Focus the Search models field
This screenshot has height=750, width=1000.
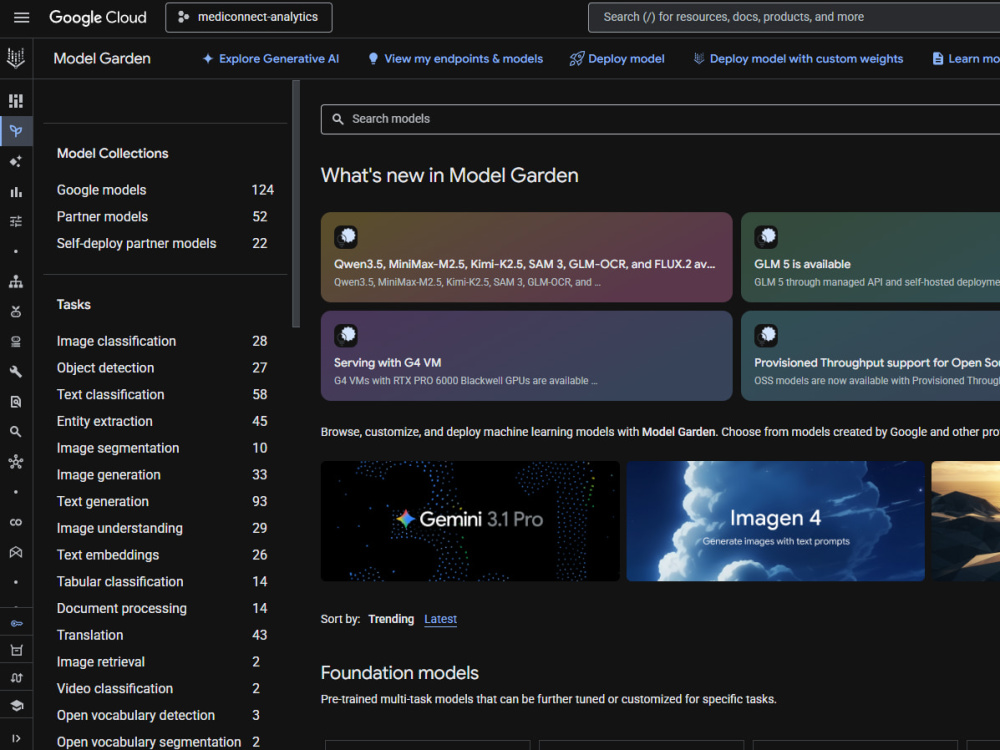(x=660, y=119)
